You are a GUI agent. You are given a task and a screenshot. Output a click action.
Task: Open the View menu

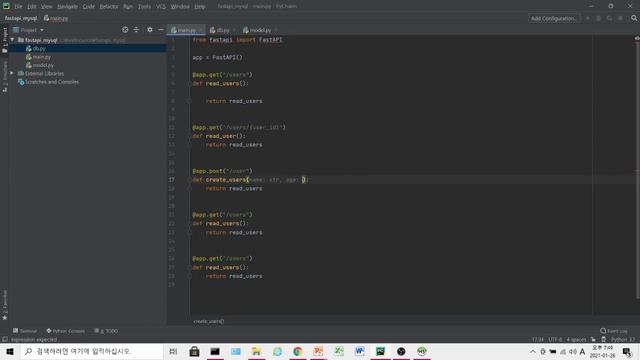coord(47,7)
